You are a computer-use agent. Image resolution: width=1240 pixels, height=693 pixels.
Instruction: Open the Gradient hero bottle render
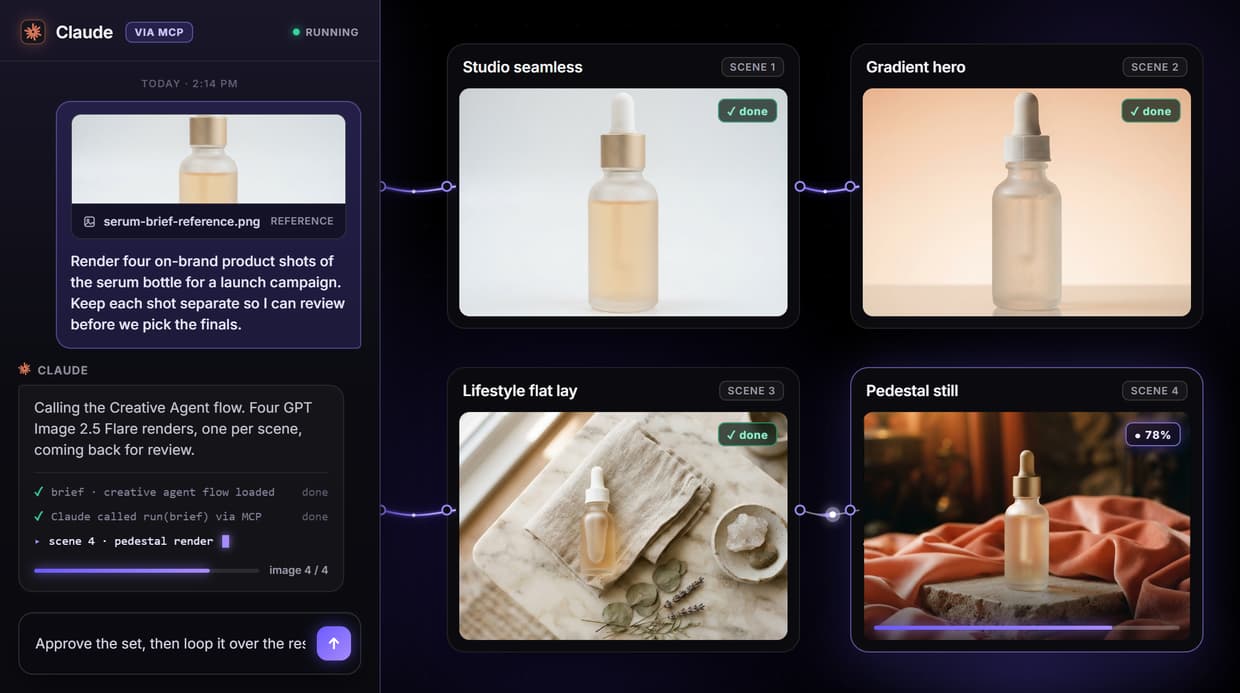click(1027, 202)
